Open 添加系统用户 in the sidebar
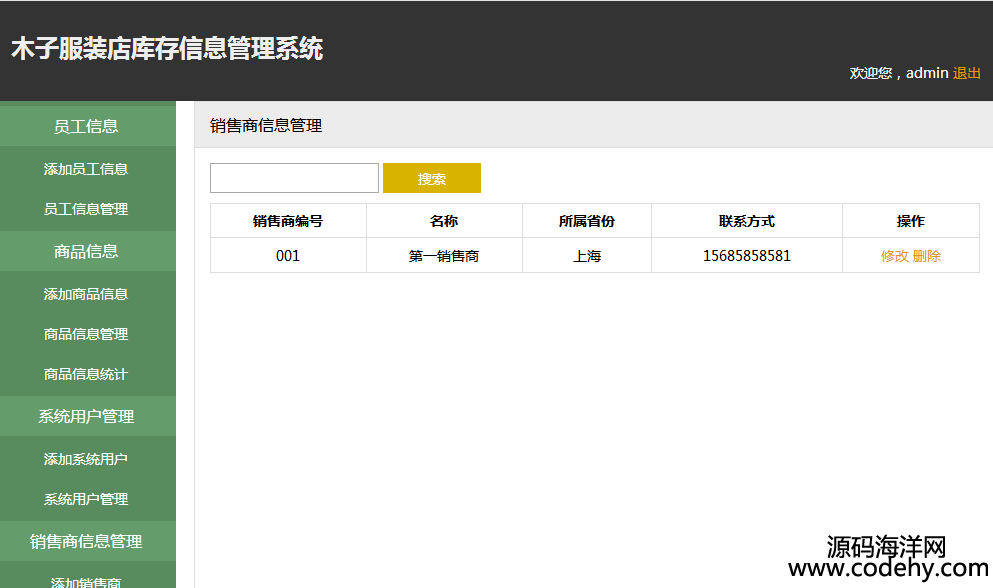The image size is (993, 588). 86,459
